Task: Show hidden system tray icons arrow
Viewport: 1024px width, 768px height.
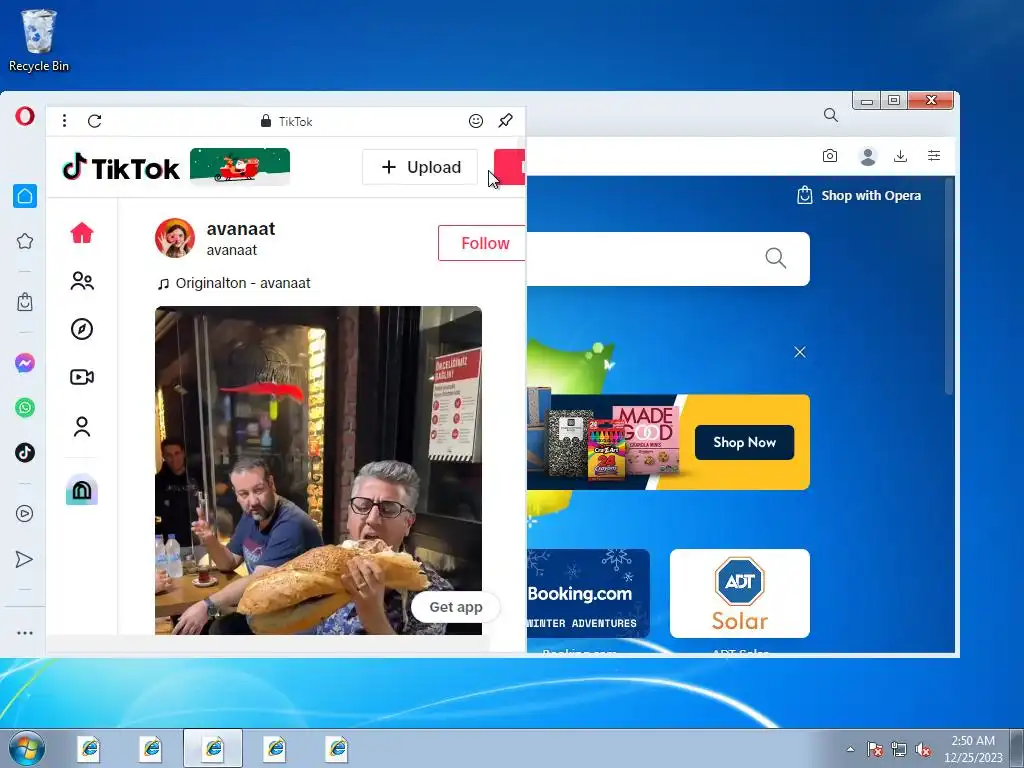Action: pyautogui.click(x=850, y=749)
